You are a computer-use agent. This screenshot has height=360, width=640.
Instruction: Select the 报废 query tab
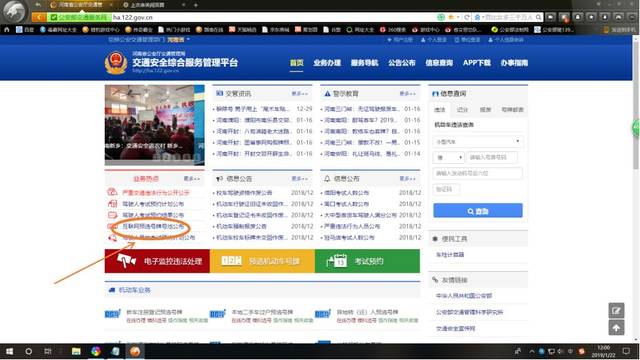(485, 109)
